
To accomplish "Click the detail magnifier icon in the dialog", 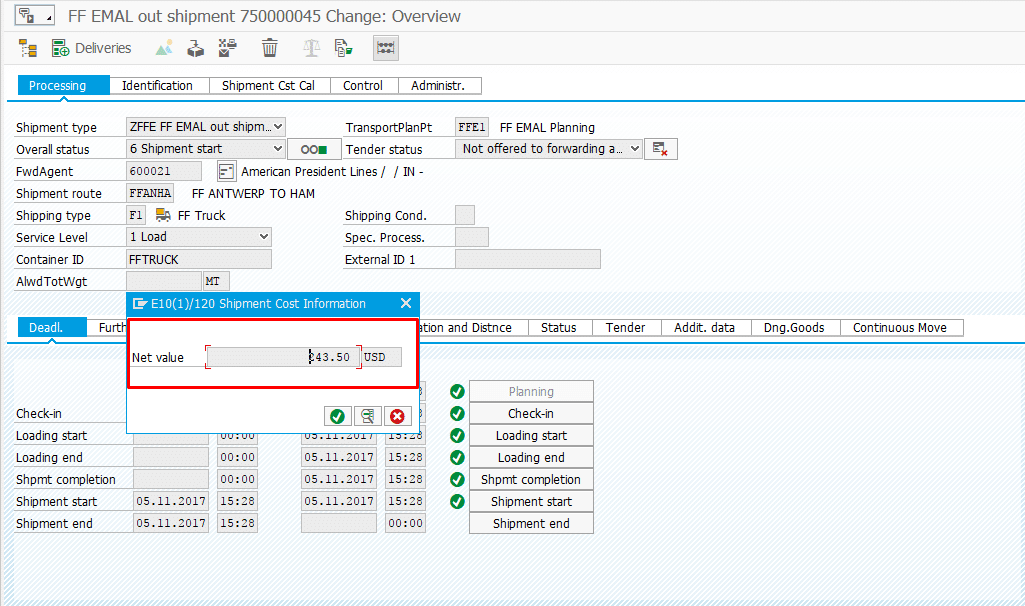I will [x=367, y=416].
